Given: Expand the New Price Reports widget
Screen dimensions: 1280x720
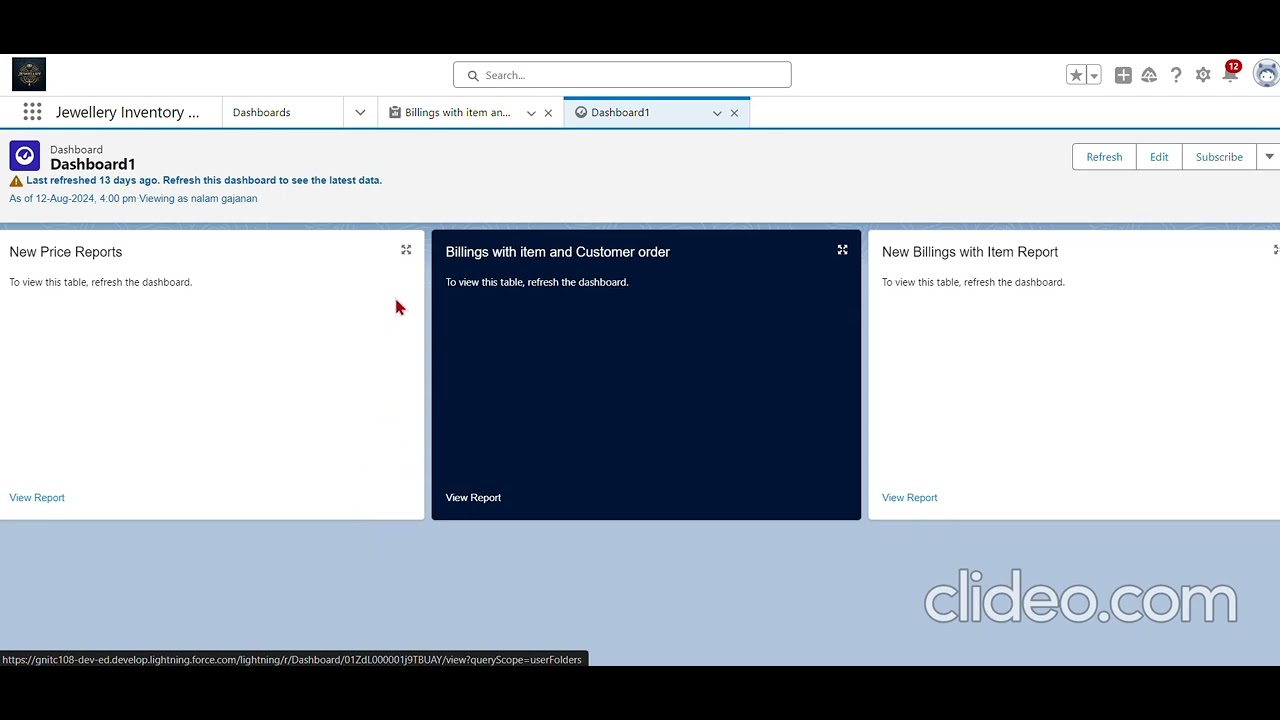Looking at the screenshot, I should click(x=406, y=250).
